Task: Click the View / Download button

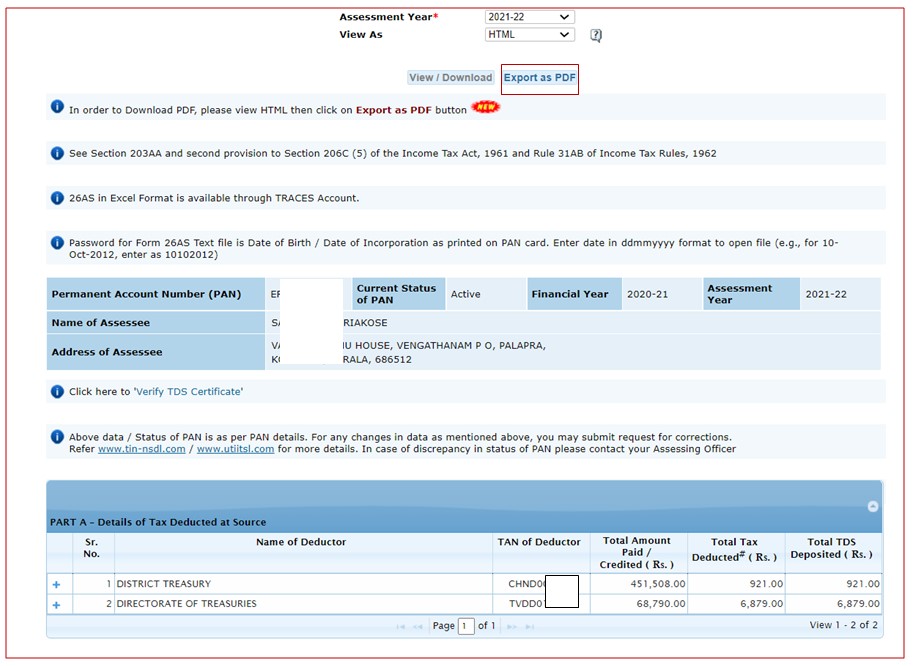Action: [451, 77]
